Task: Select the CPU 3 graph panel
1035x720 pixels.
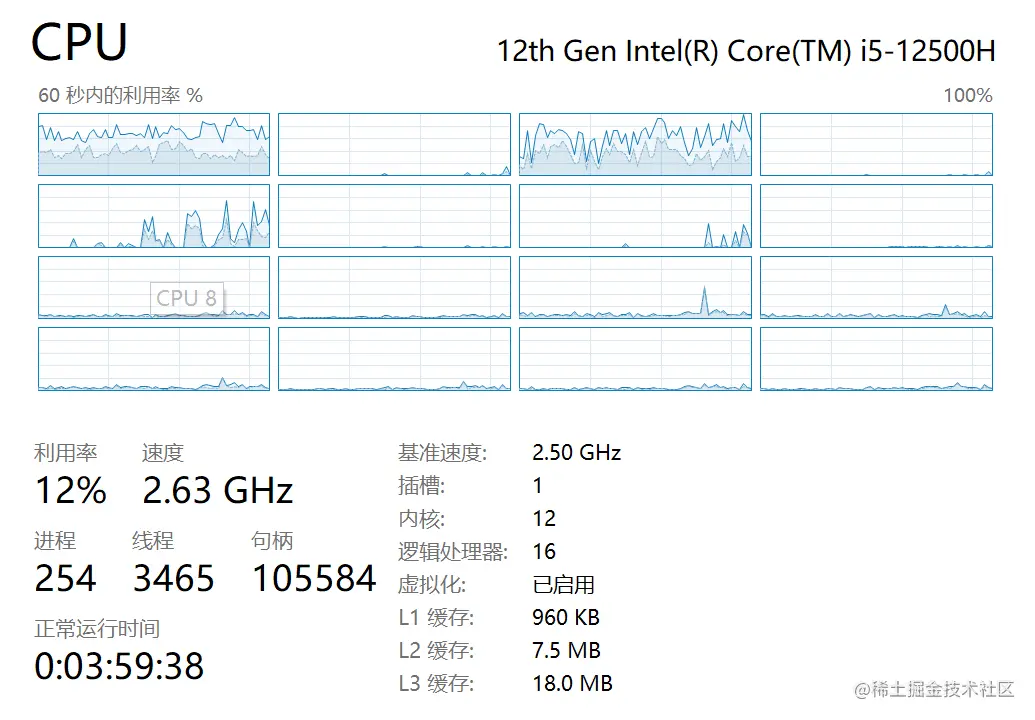Action: (x=876, y=144)
